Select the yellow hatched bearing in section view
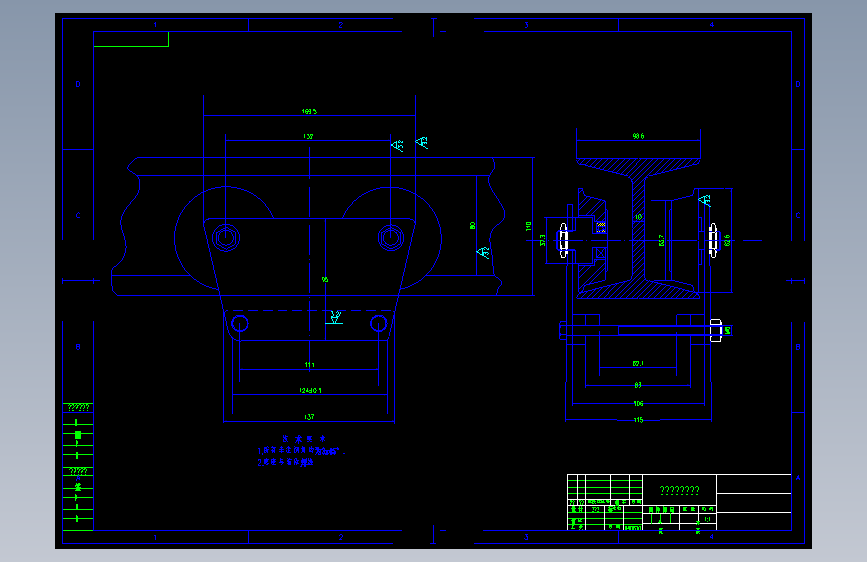Viewport: 867px width, 562px height. 601,226
